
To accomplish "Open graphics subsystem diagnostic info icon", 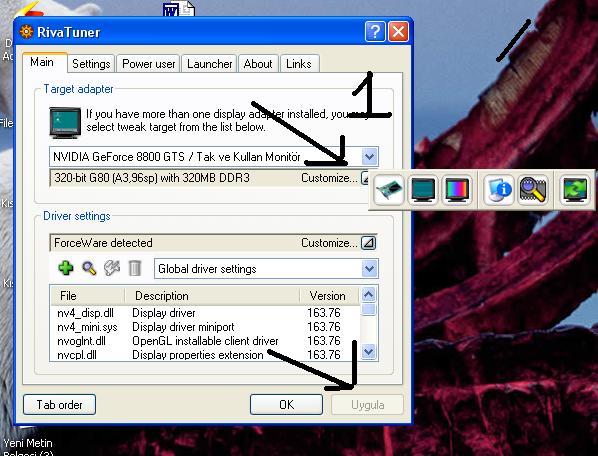I will click(x=498, y=189).
